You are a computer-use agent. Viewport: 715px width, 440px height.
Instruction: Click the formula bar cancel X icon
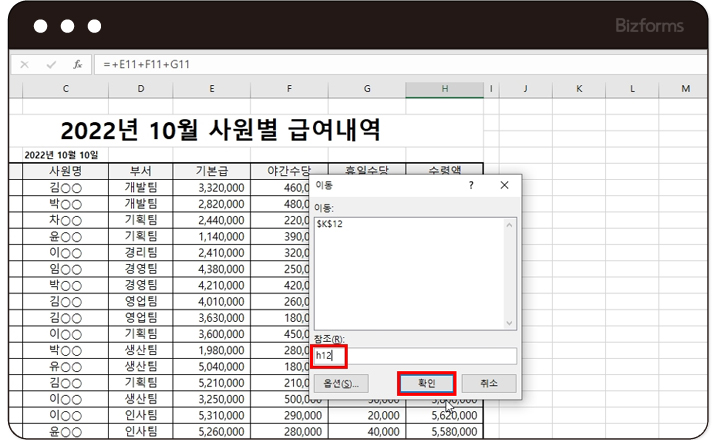click(x=24, y=64)
